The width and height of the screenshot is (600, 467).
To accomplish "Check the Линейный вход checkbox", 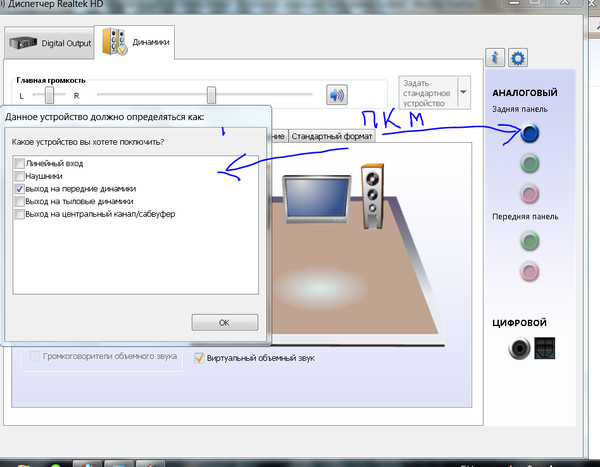I will 19,163.
